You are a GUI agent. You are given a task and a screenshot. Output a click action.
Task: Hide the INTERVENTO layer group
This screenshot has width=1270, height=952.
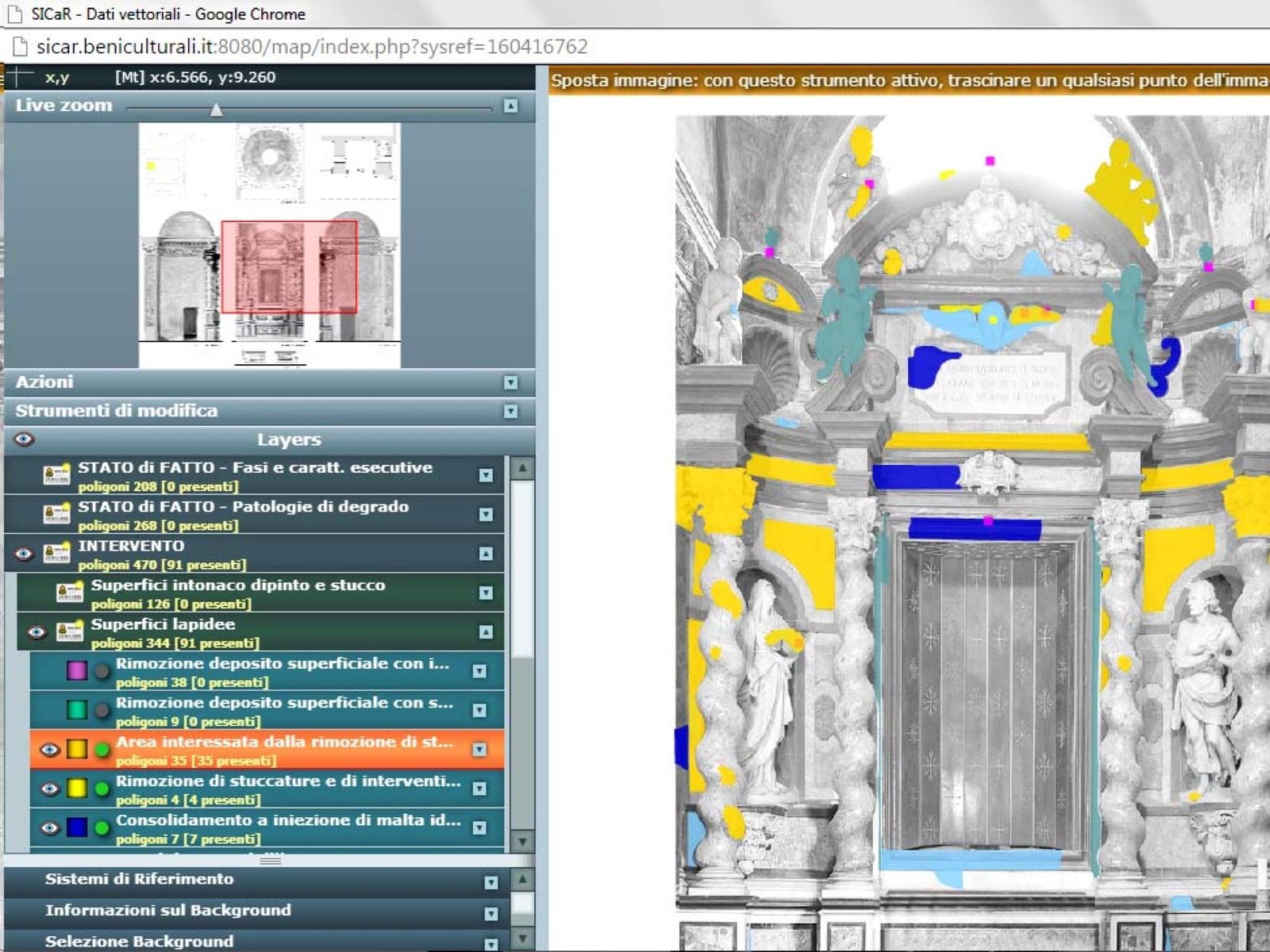click(x=24, y=553)
